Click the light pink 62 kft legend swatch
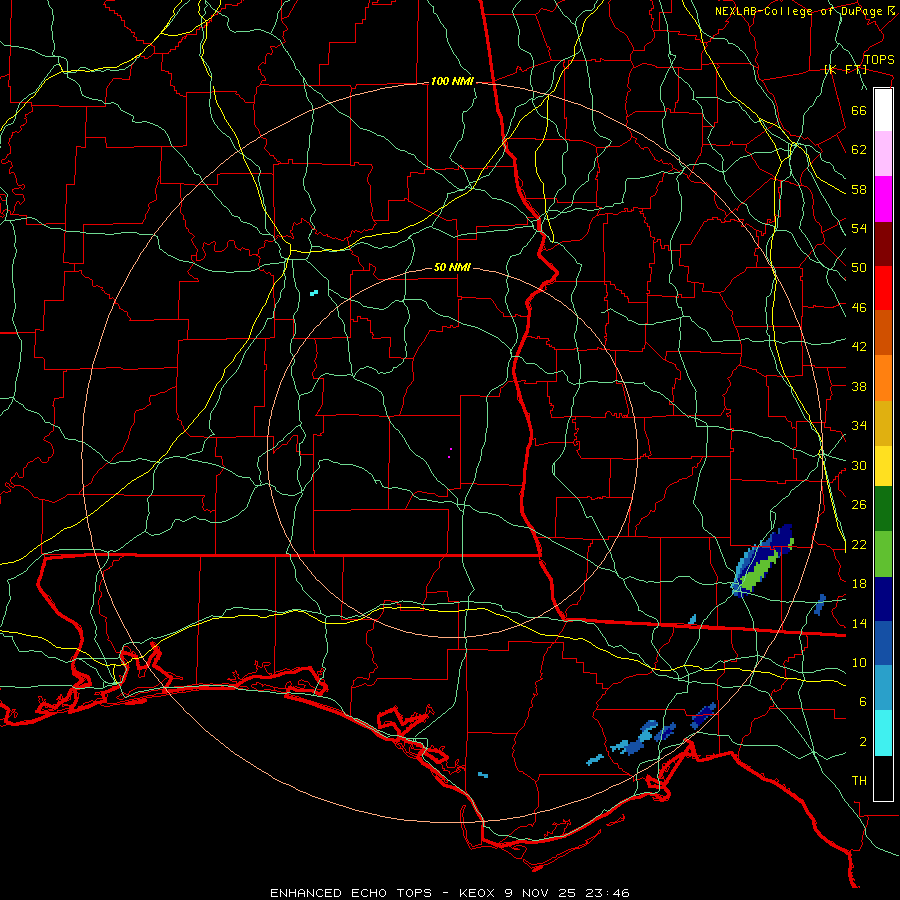Image resolution: width=900 pixels, height=900 pixels. point(883,153)
